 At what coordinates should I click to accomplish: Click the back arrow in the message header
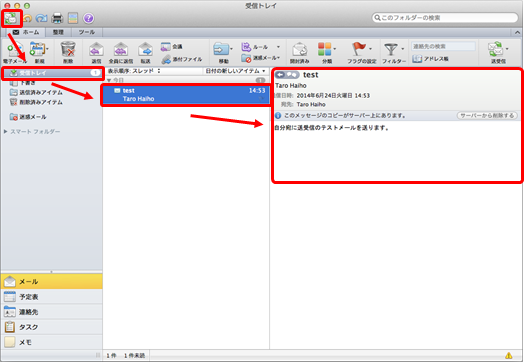click(x=280, y=75)
